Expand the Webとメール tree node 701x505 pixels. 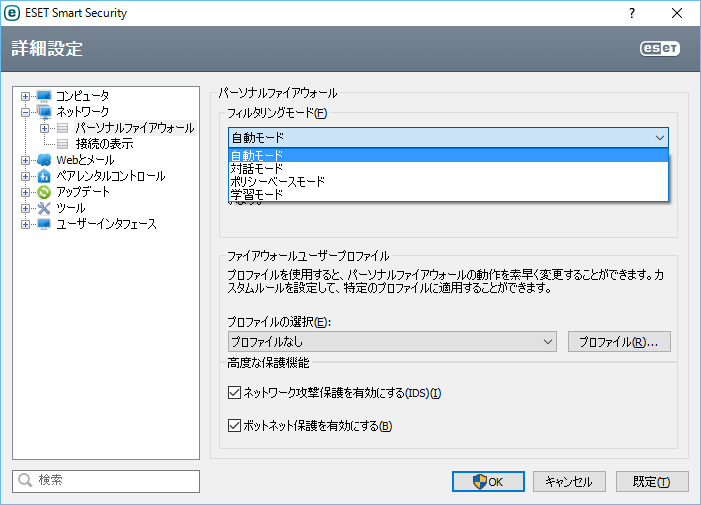pos(25,160)
